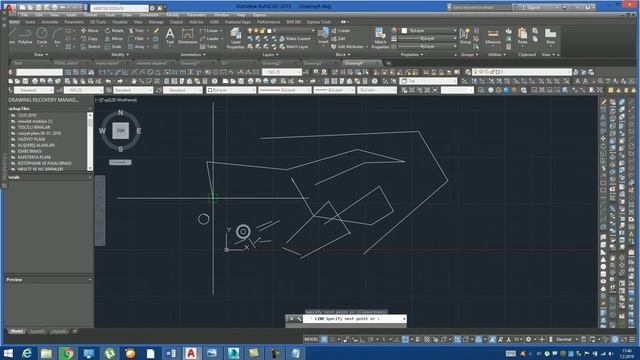Viewport: 640px width, 360px height.
Task: Expand the Draw panel dropdown
Action: pyautogui.click(x=41, y=54)
